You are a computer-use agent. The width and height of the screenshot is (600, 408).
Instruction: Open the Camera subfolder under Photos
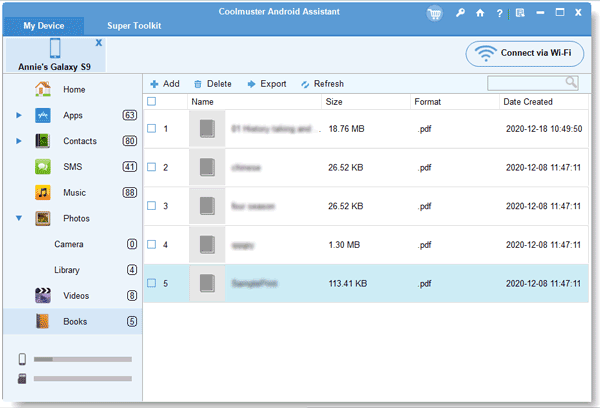point(68,244)
